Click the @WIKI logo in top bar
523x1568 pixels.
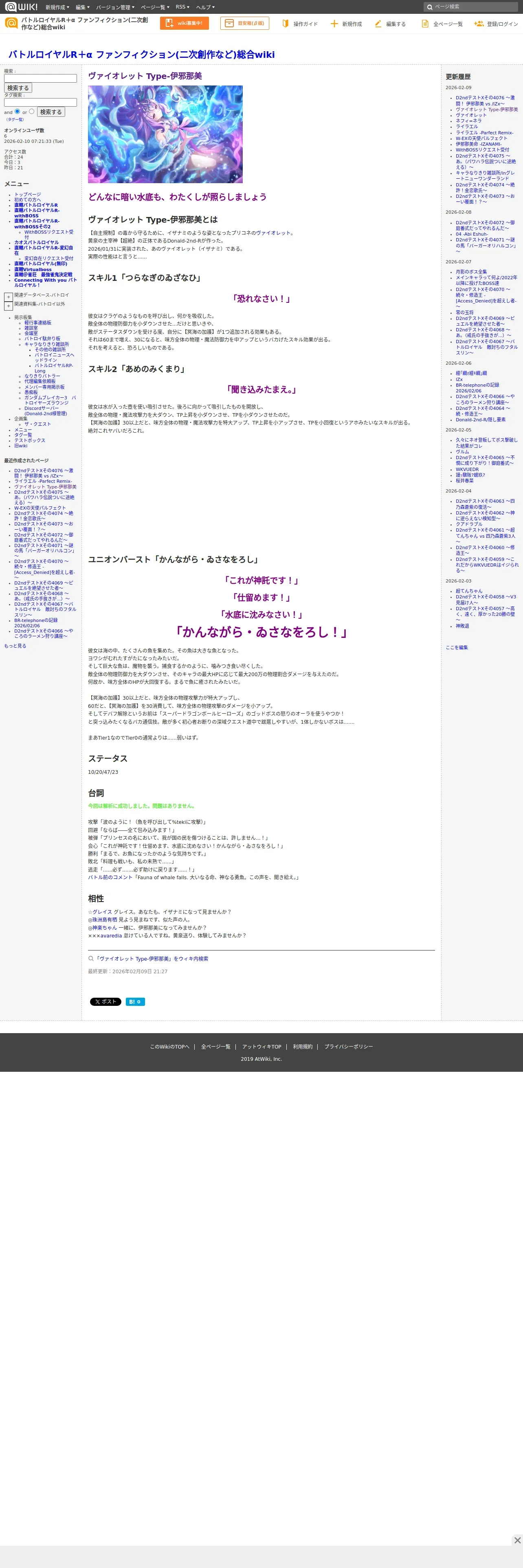(x=21, y=7)
